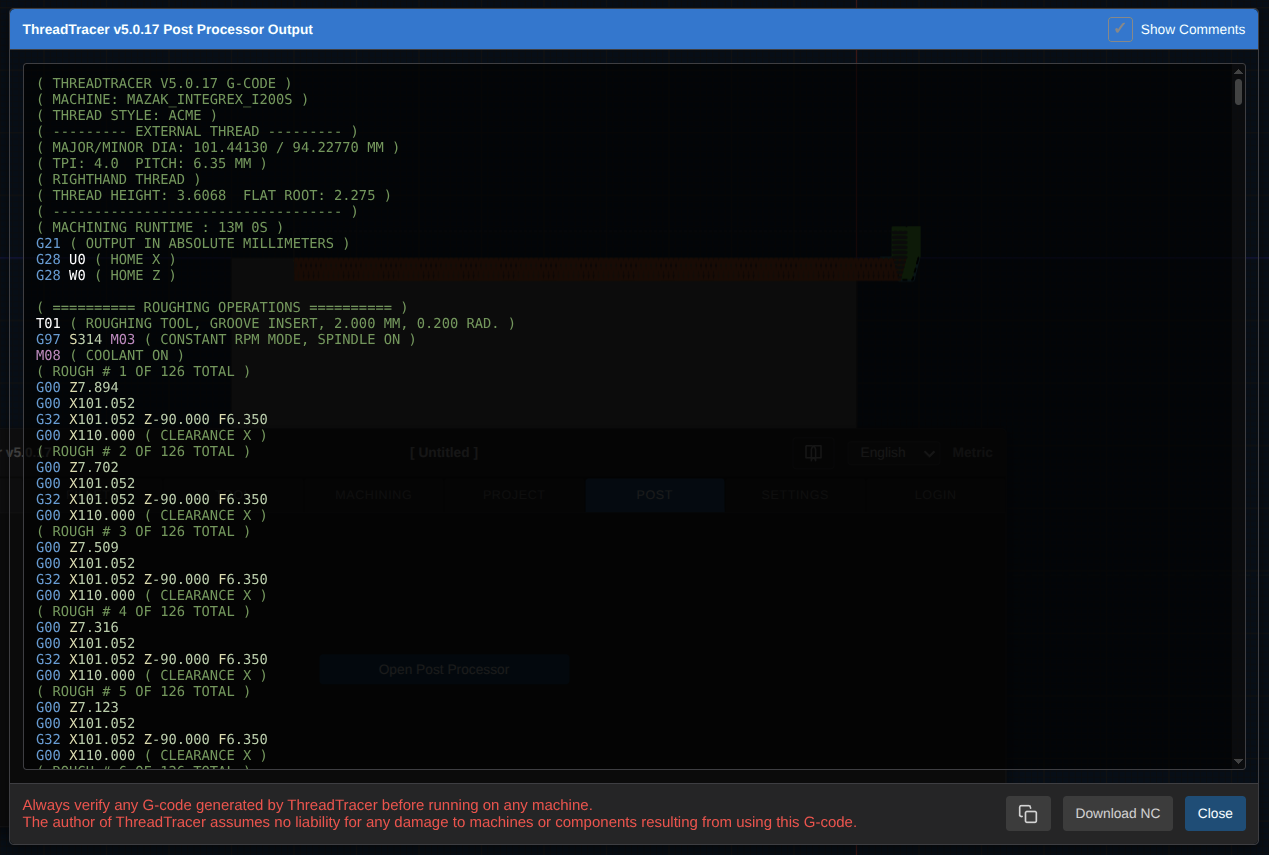Click the THREAD HEIGHT: 3.6068 line
The image size is (1269, 855).
[x=214, y=195]
